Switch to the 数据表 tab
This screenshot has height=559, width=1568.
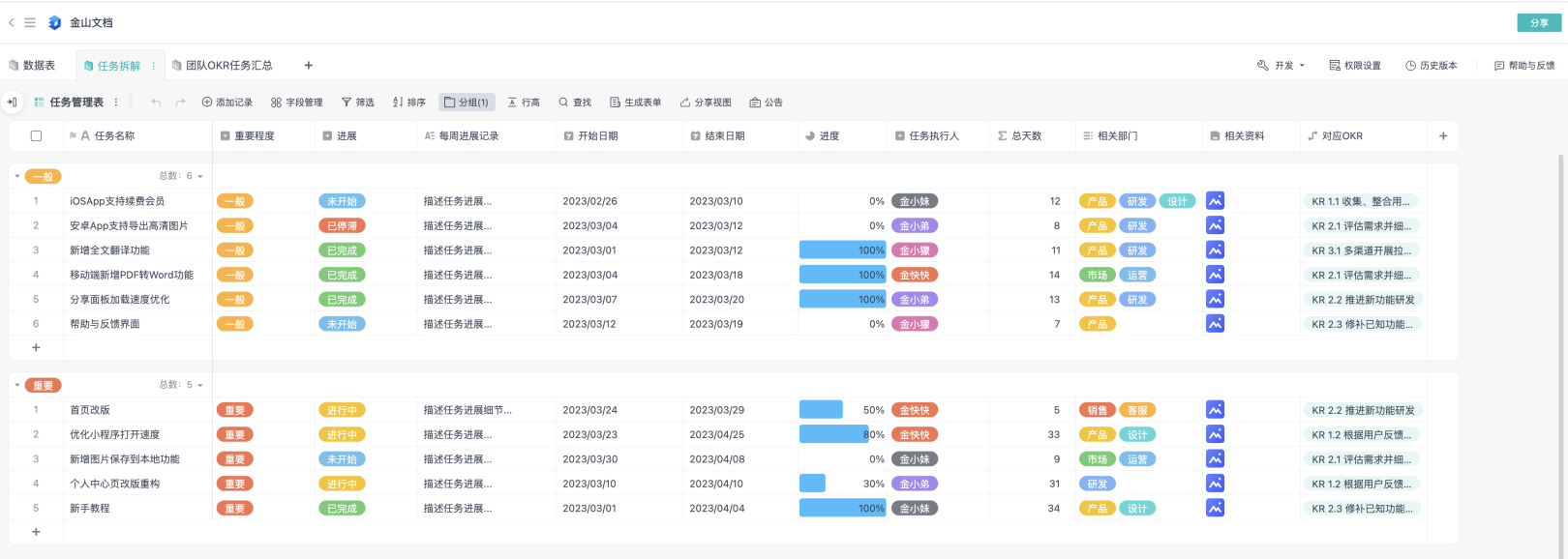pos(32,66)
